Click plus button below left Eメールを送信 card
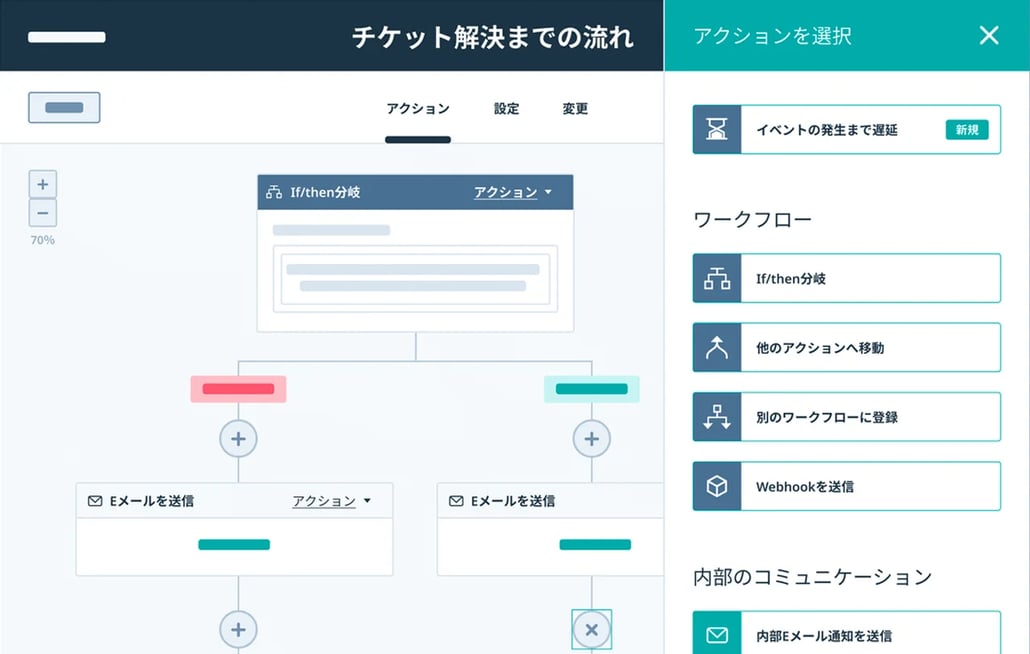The height and width of the screenshot is (654, 1030). [x=238, y=629]
